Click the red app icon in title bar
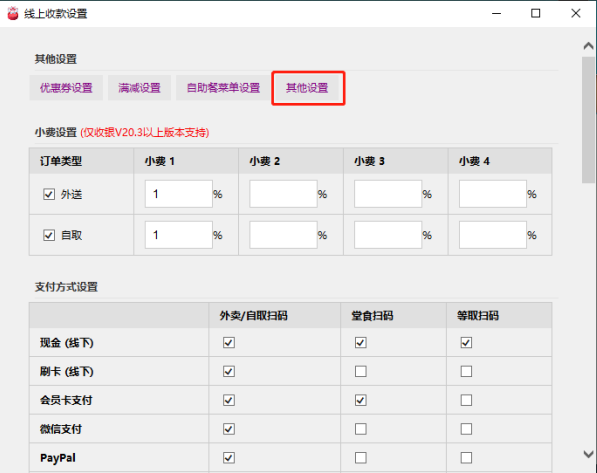Image resolution: width=597 pixels, height=473 pixels. click(x=13, y=14)
